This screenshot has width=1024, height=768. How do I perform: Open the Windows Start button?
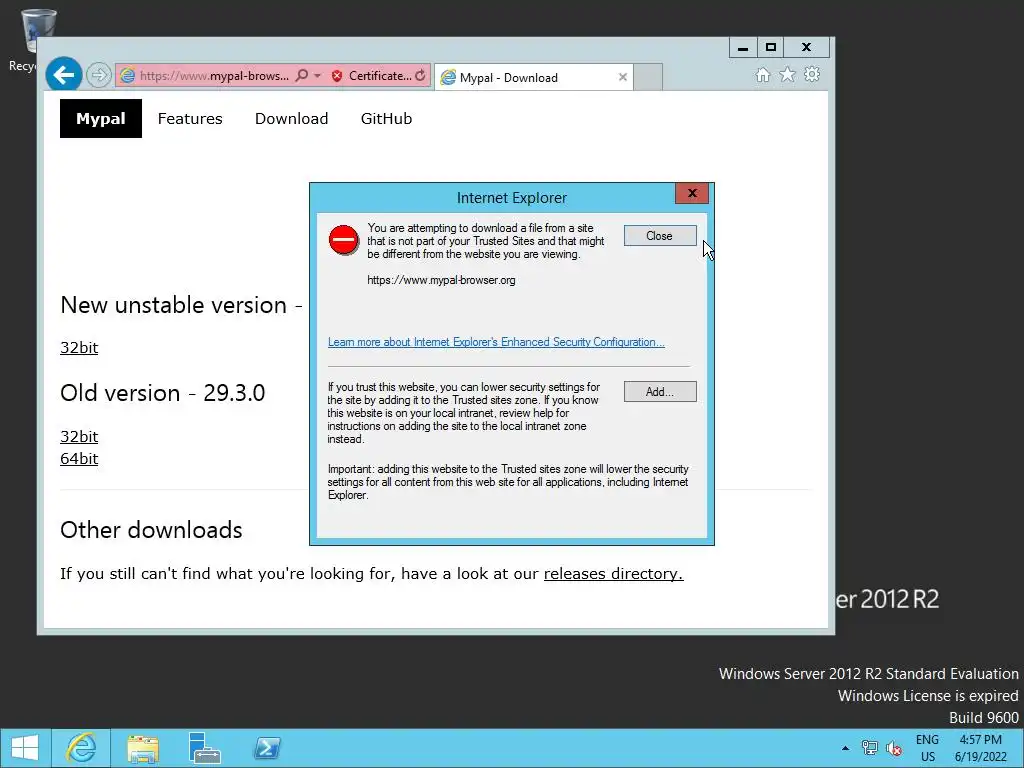[25, 748]
